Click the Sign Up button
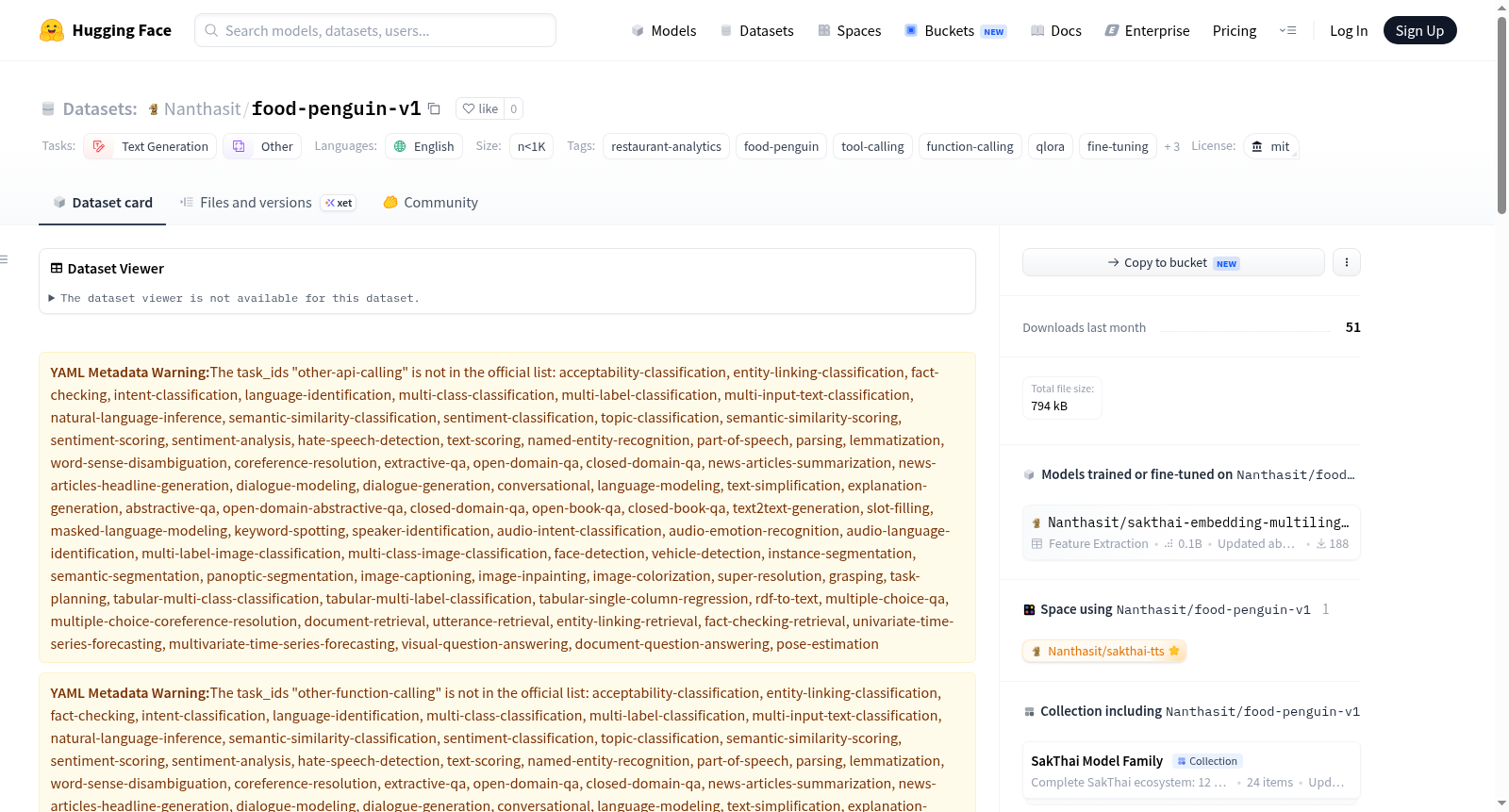Screen dimensions: 1509x812 tap(1420, 30)
